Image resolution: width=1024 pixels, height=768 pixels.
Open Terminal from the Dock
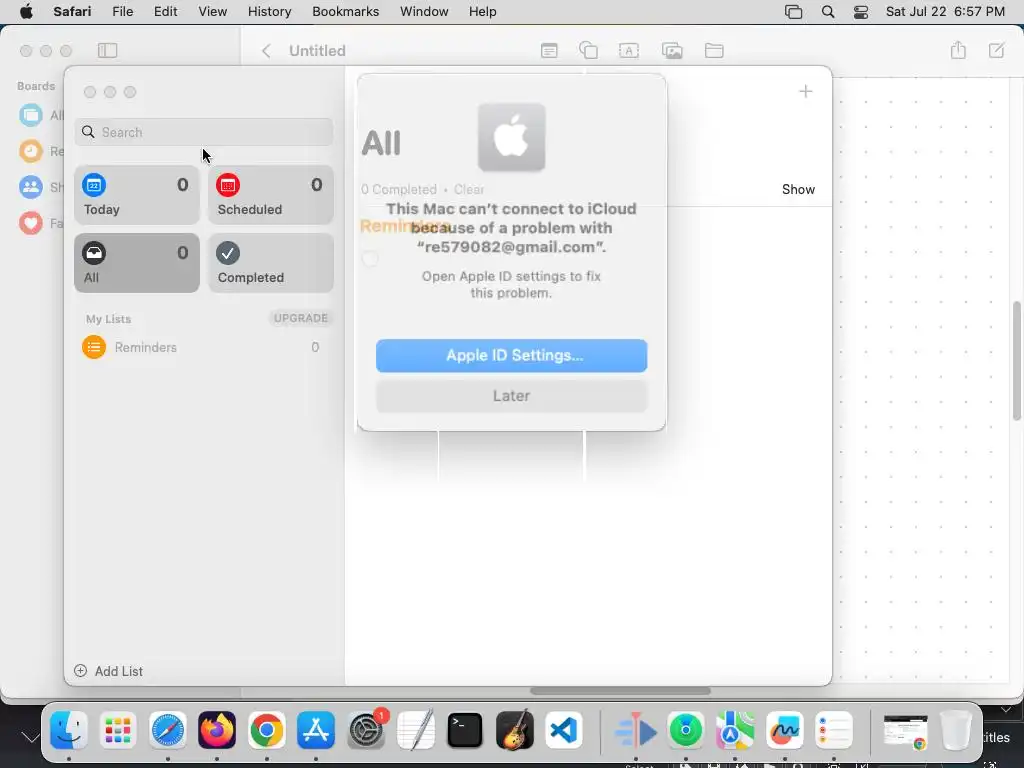465,730
